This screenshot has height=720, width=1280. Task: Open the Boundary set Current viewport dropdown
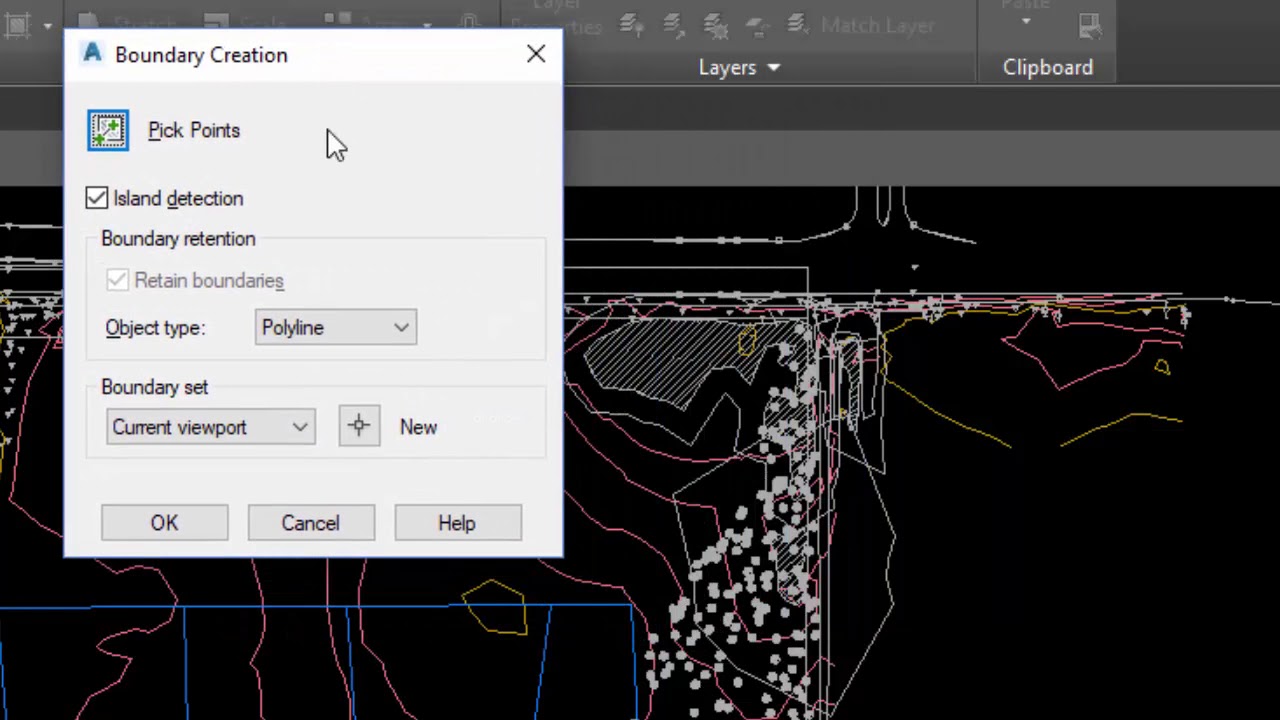point(211,427)
